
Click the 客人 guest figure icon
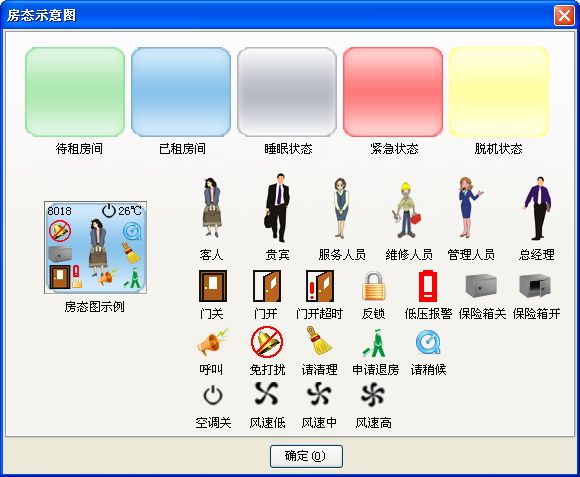tap(212, 207)
